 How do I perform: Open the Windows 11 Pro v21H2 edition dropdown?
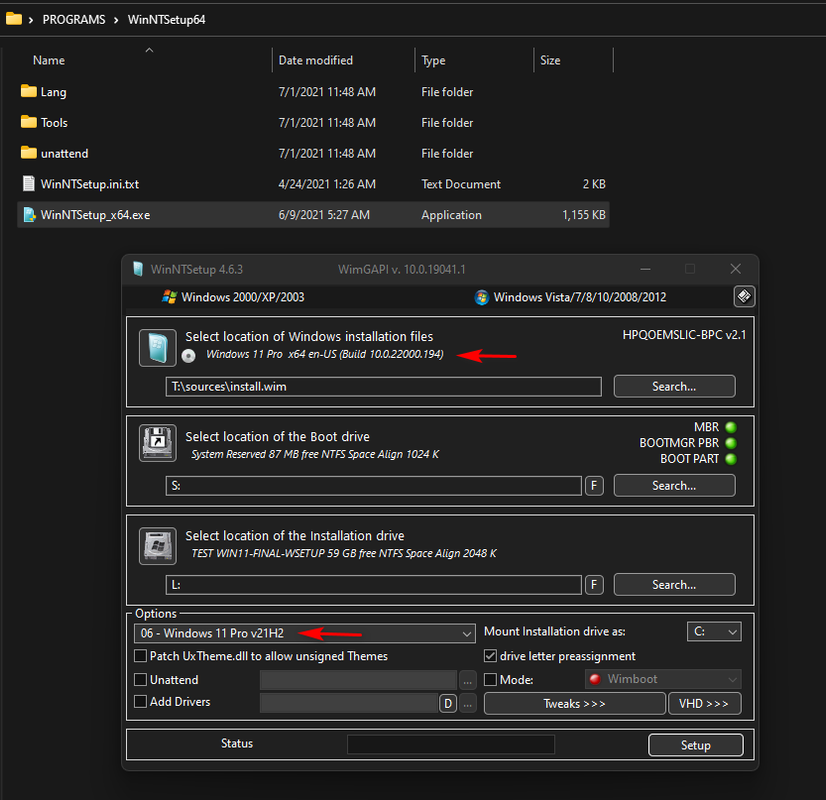click(x=305, y=633)
